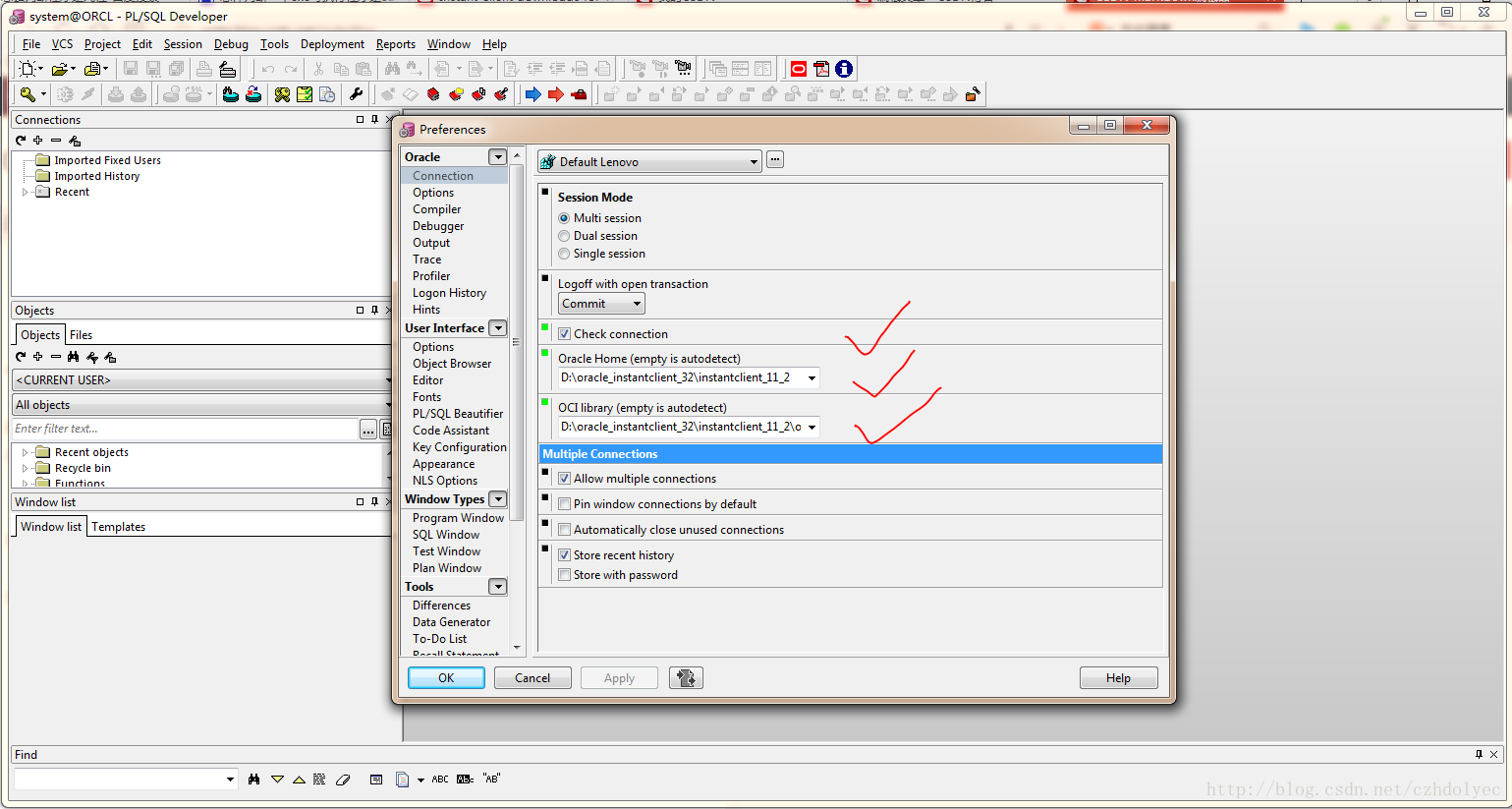Open the Oracle Home path dropdown
Image resolution: width=1512 pixels, height=809 pixels.
[812, 377]
